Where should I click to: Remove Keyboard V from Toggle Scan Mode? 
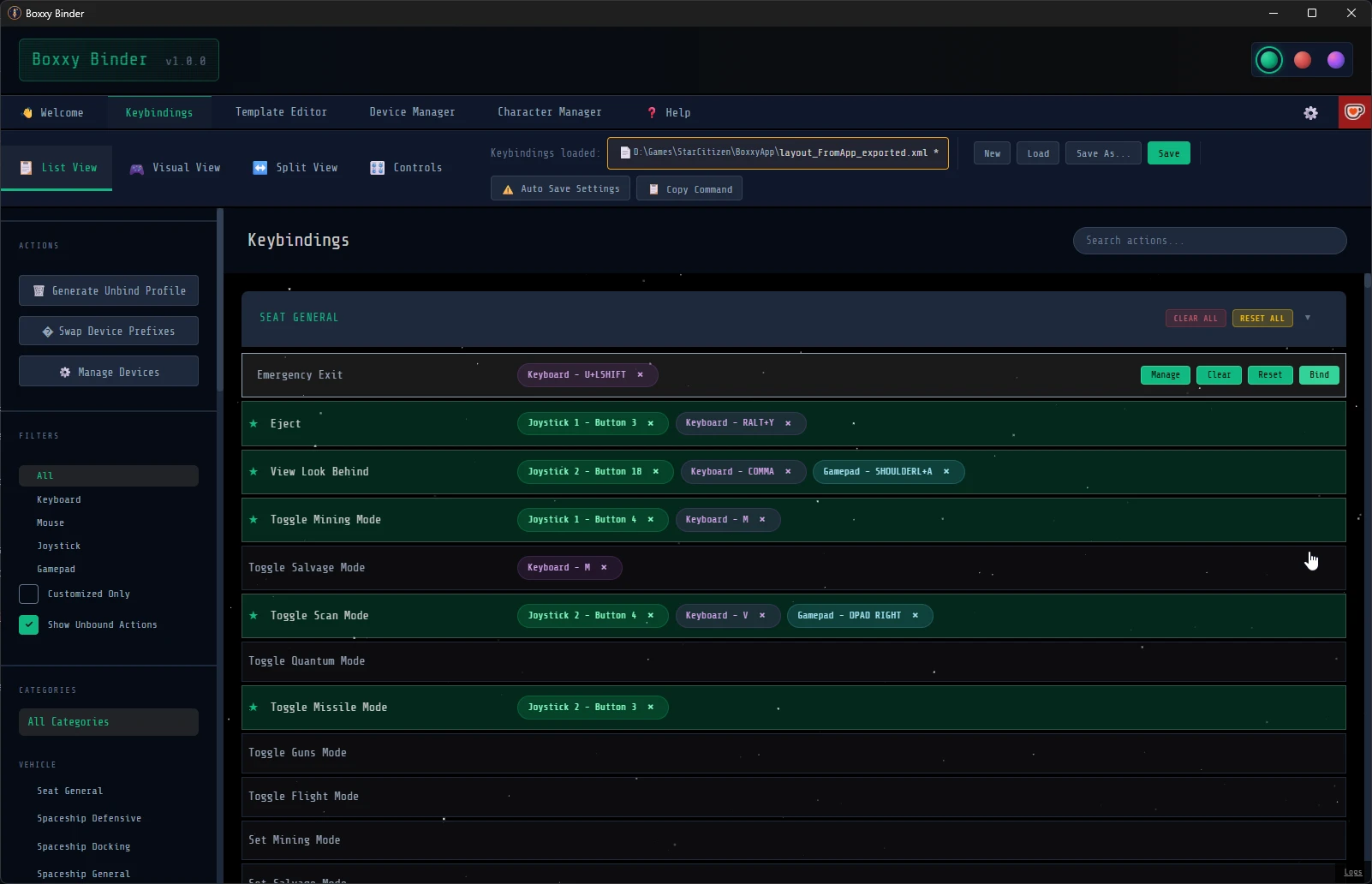pos(762,615)
